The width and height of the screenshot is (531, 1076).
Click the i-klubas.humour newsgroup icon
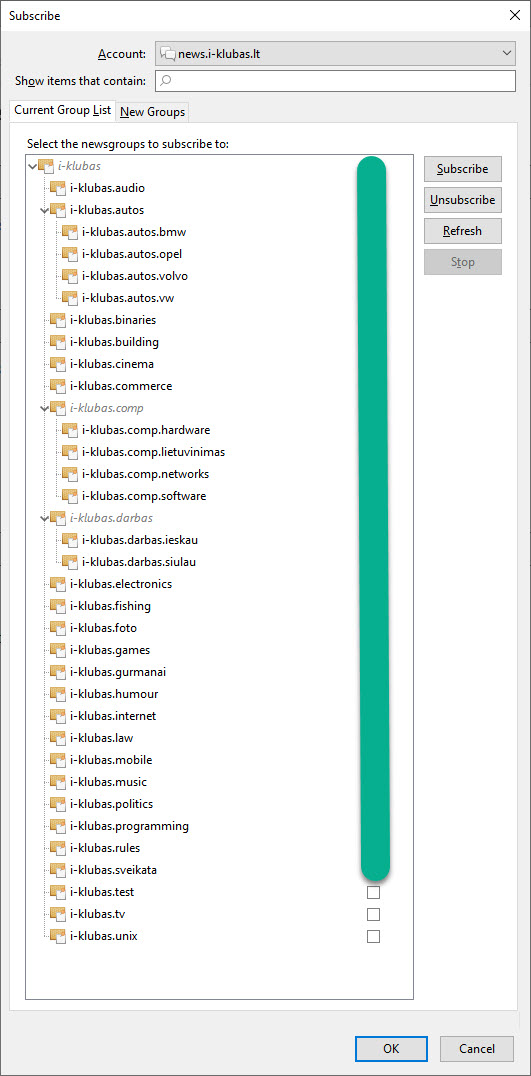coord(58,694)
